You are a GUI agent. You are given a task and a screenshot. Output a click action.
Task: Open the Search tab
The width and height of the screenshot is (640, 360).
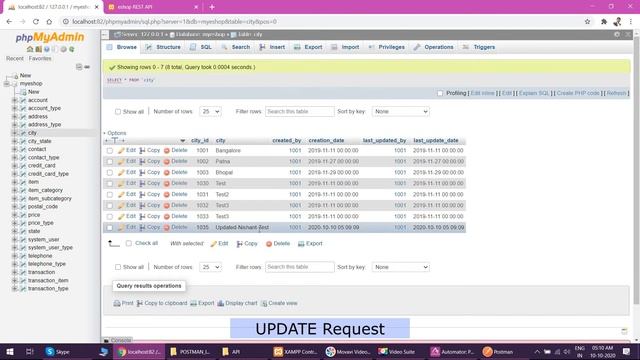click(236, 47)
